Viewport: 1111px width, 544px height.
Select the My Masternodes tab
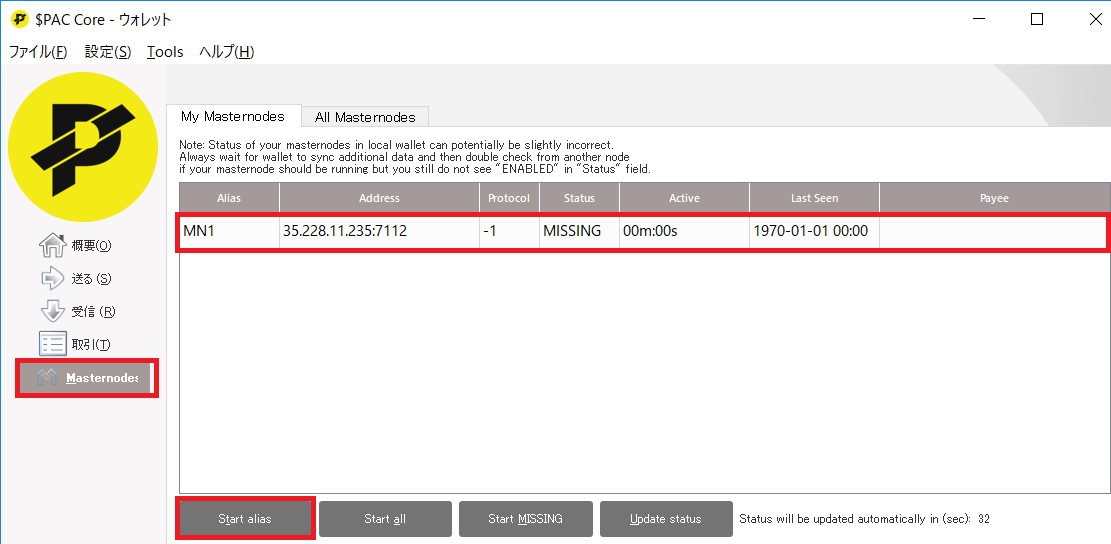233,116
